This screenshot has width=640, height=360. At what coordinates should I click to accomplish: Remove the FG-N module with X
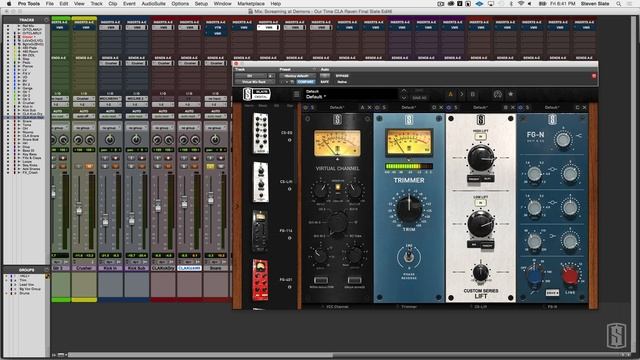[584, 107]
